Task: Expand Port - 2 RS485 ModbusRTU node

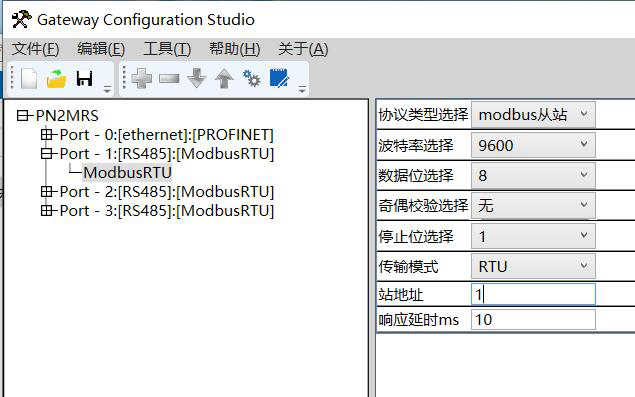Action: (47, 191)
